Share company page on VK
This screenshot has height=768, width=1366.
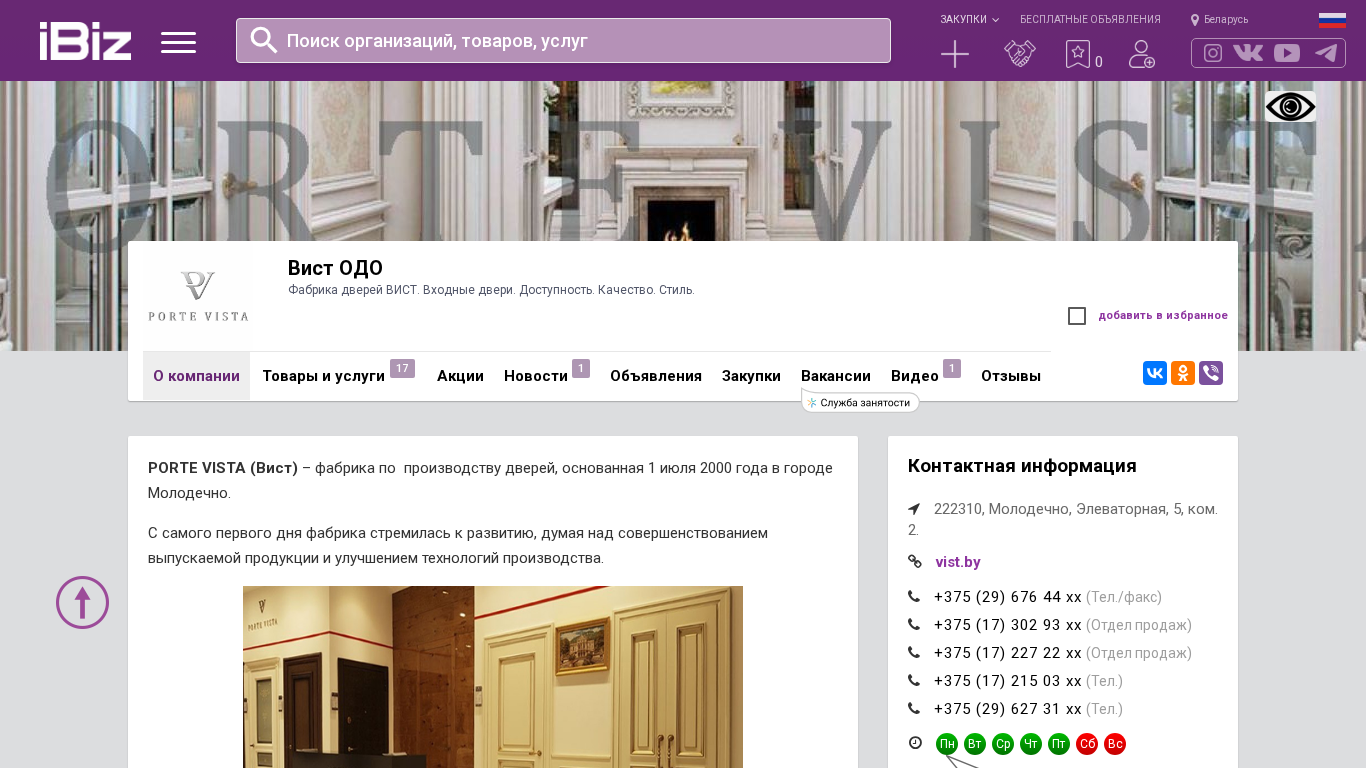tap(1155, 373)
